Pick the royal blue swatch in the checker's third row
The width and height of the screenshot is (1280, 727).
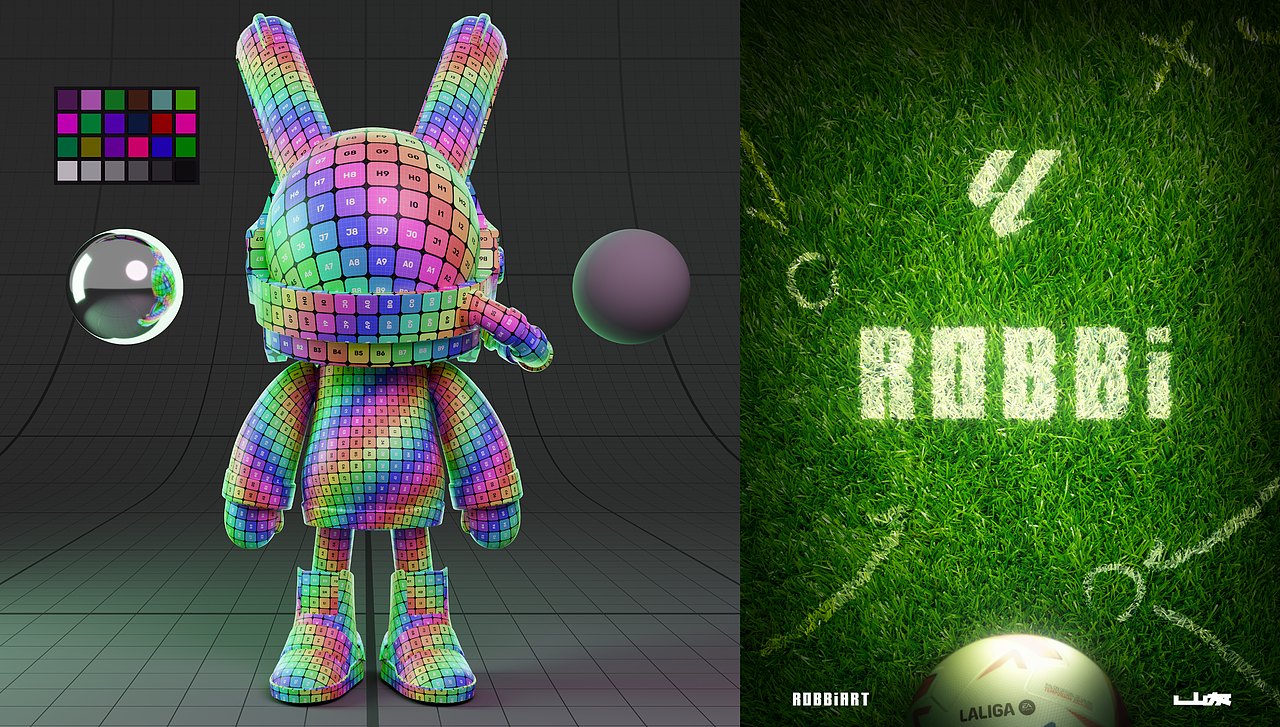click(162, 146)
